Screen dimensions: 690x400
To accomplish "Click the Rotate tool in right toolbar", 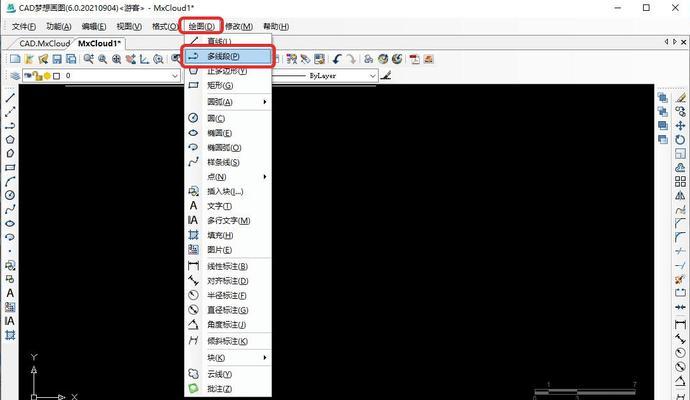I will pos(680,139).
